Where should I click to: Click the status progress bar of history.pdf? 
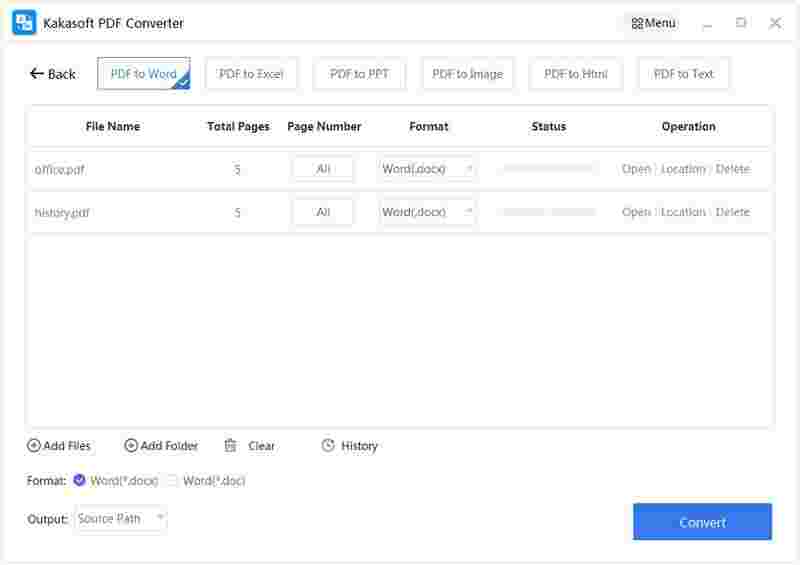(x=548, y=211)
